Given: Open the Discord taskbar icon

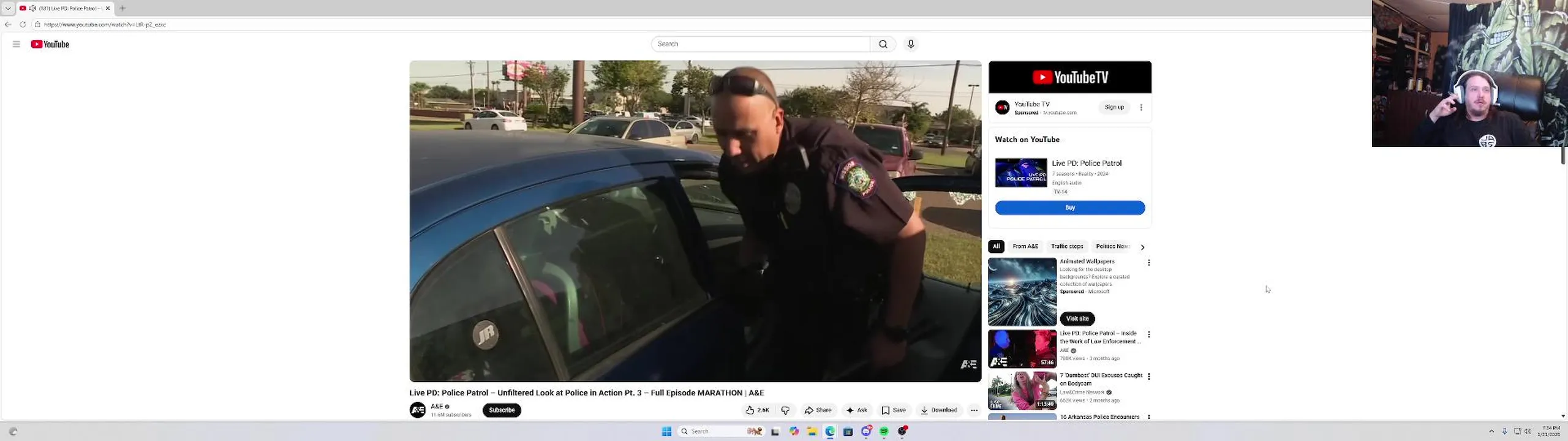Looking at the screenshot, I should point(866,431).
